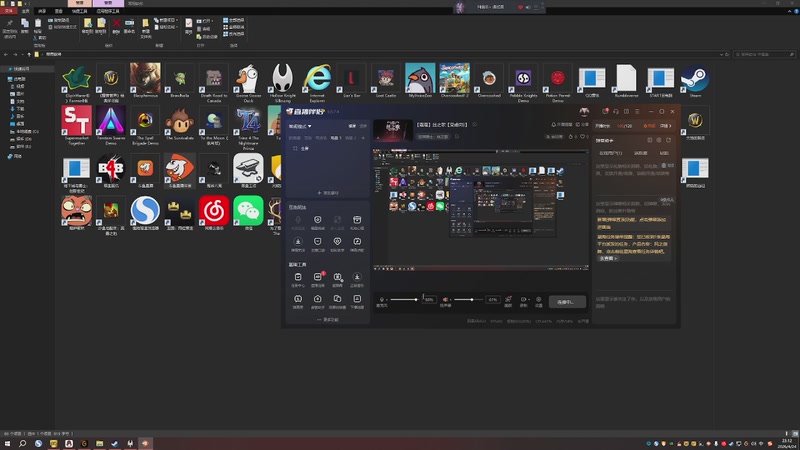Viewport: 800px width, 450px height.
Task: Open the Tales 4 The Nightmare Prince shortcut
Action: click(x=248, y=128)
